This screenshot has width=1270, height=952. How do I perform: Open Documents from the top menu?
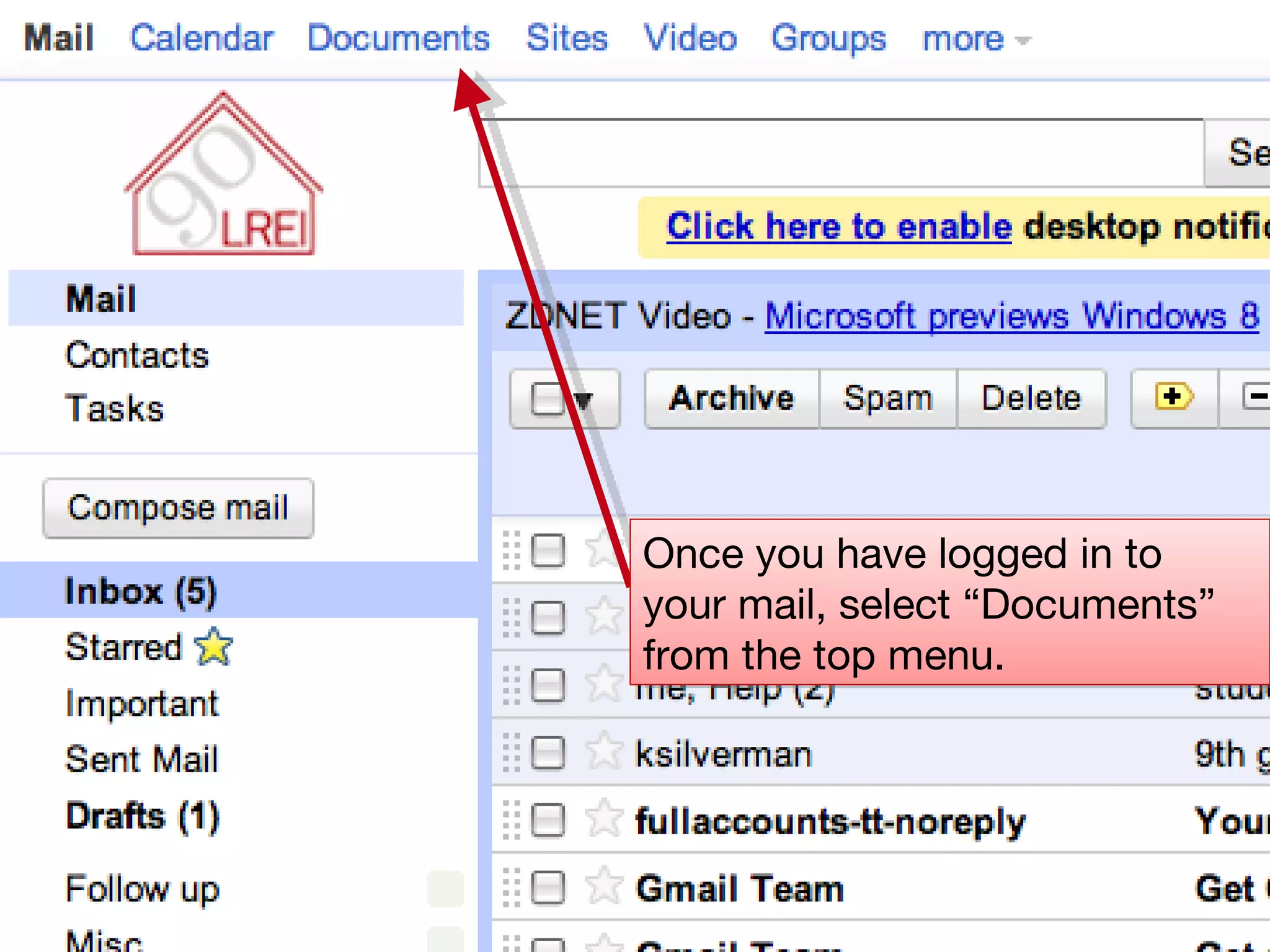click(x=398, y=38)
